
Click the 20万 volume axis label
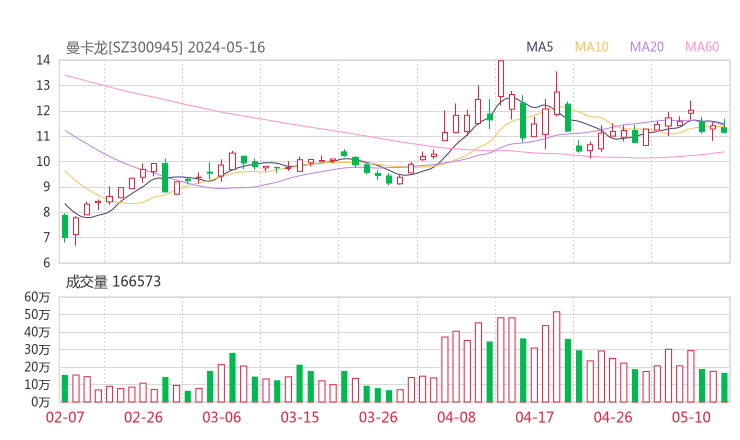click(x=37, y=367)
